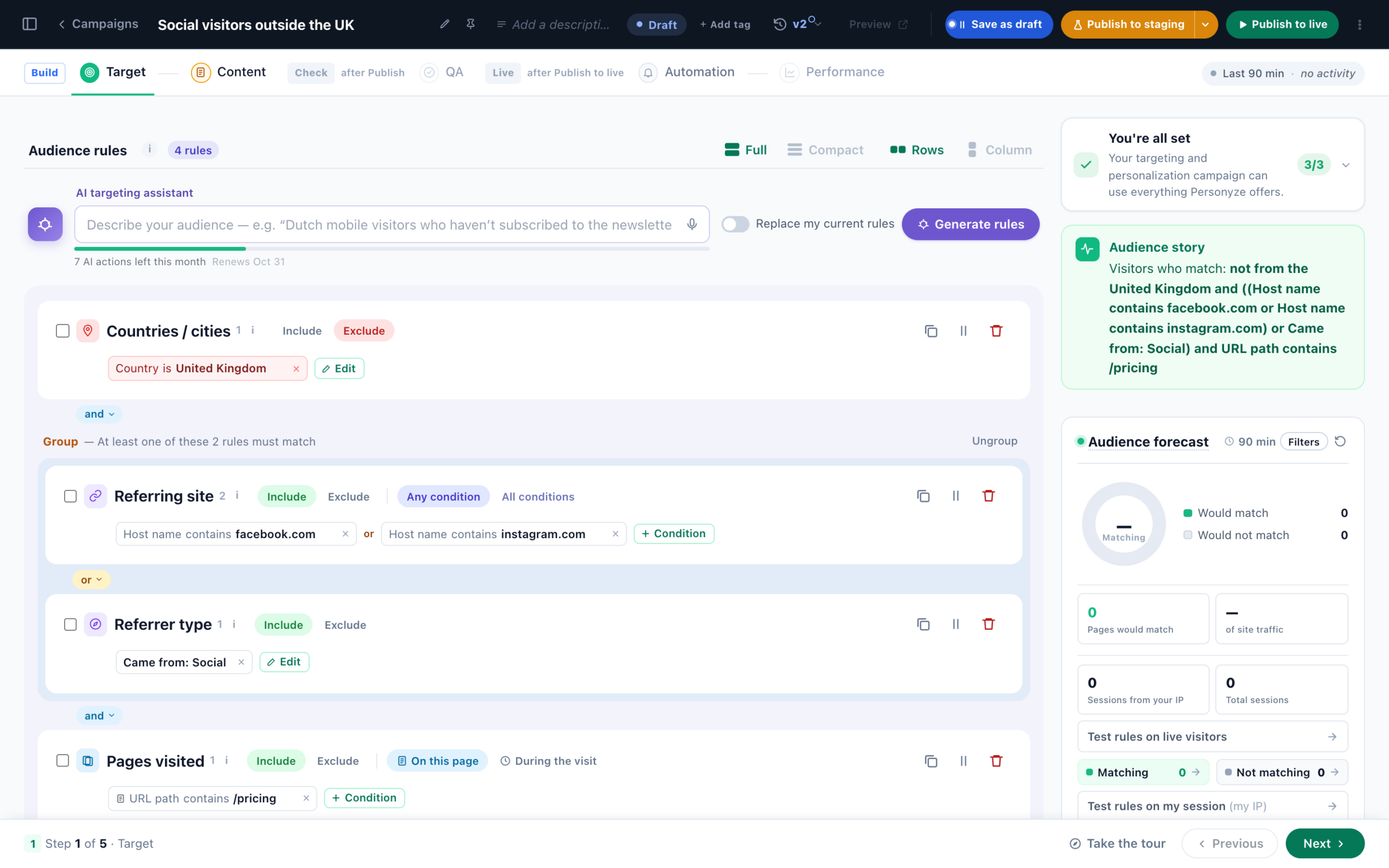Remove the Came from: Social condition
The image size is (1389, 868).
241,662
